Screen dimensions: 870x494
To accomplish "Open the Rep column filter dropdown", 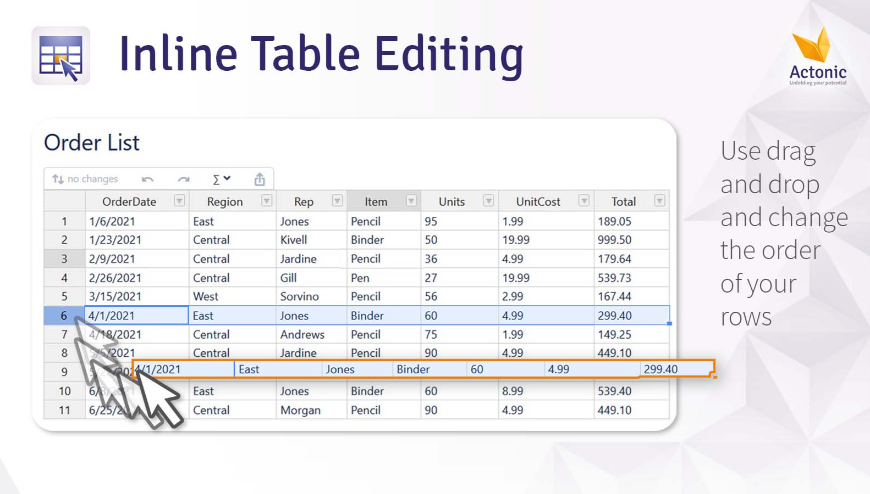I will click(337, 201).
